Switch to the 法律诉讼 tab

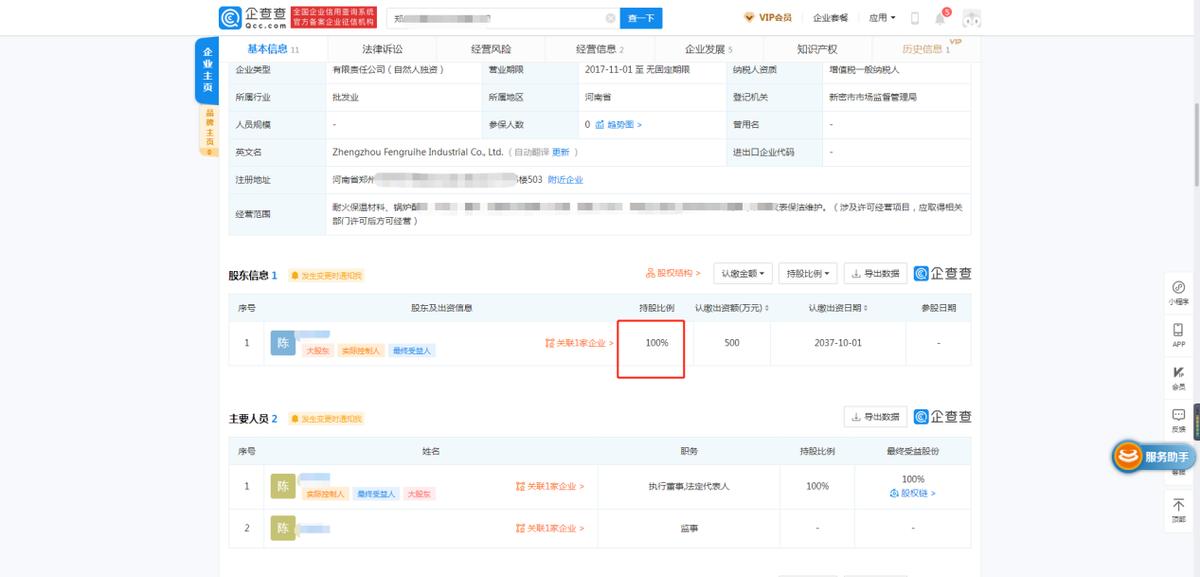380,47
